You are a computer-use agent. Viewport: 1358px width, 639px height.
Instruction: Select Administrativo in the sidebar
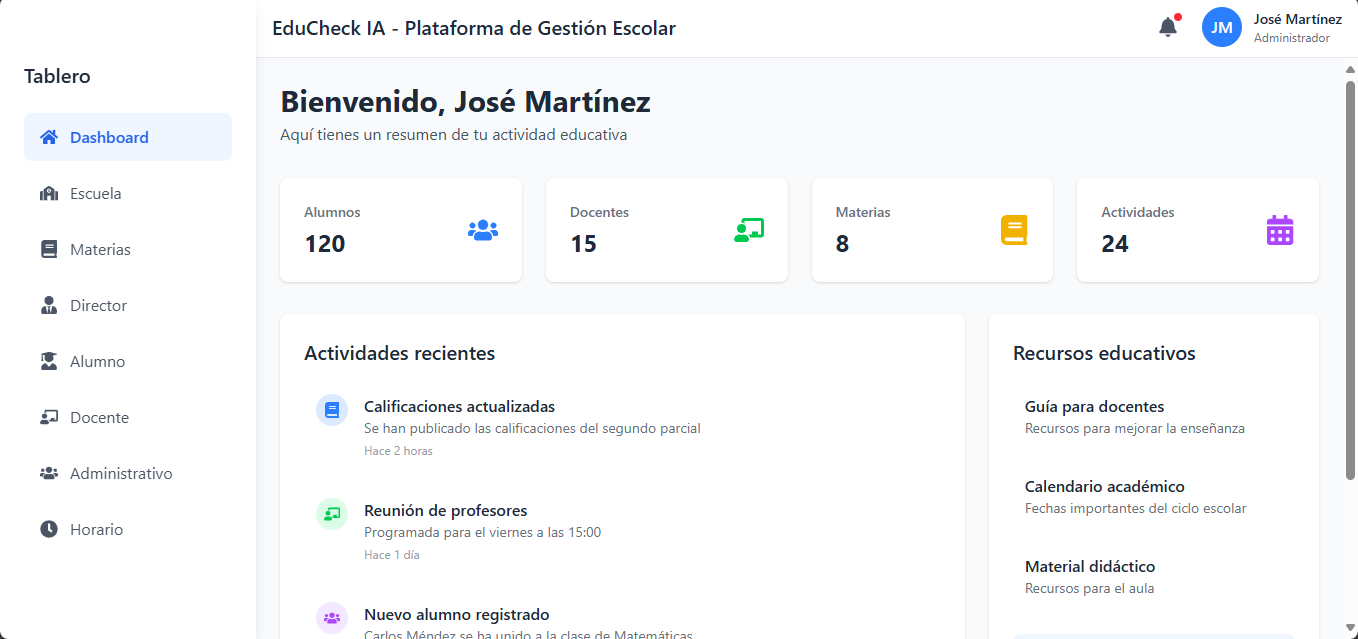pos(128,473)
